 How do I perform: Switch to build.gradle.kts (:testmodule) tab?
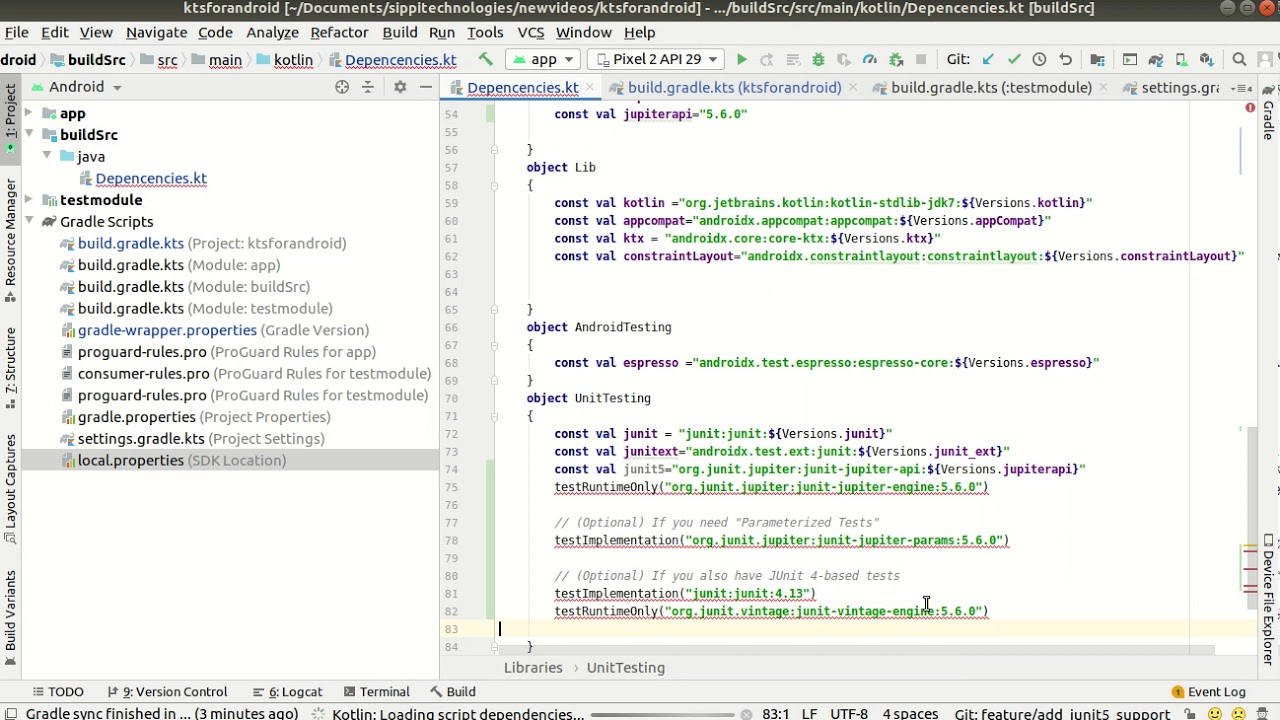[991, 88]
